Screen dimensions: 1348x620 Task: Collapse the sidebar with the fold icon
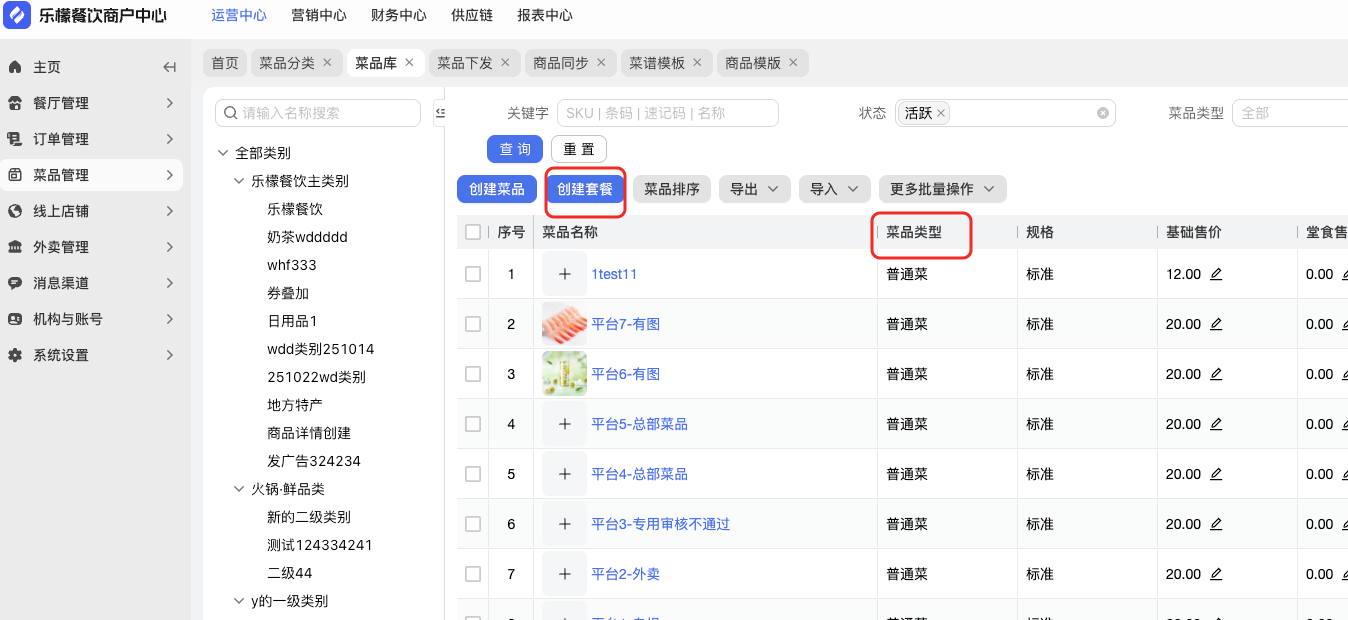coord(170,67)
